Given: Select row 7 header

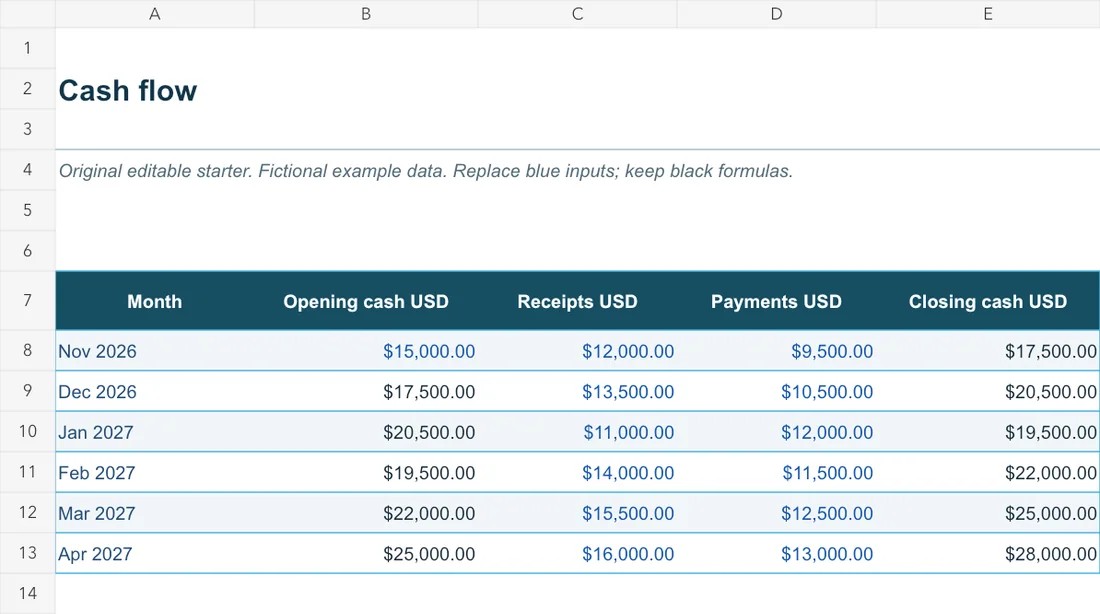Looking at the screenshot, I should [27, 300].
